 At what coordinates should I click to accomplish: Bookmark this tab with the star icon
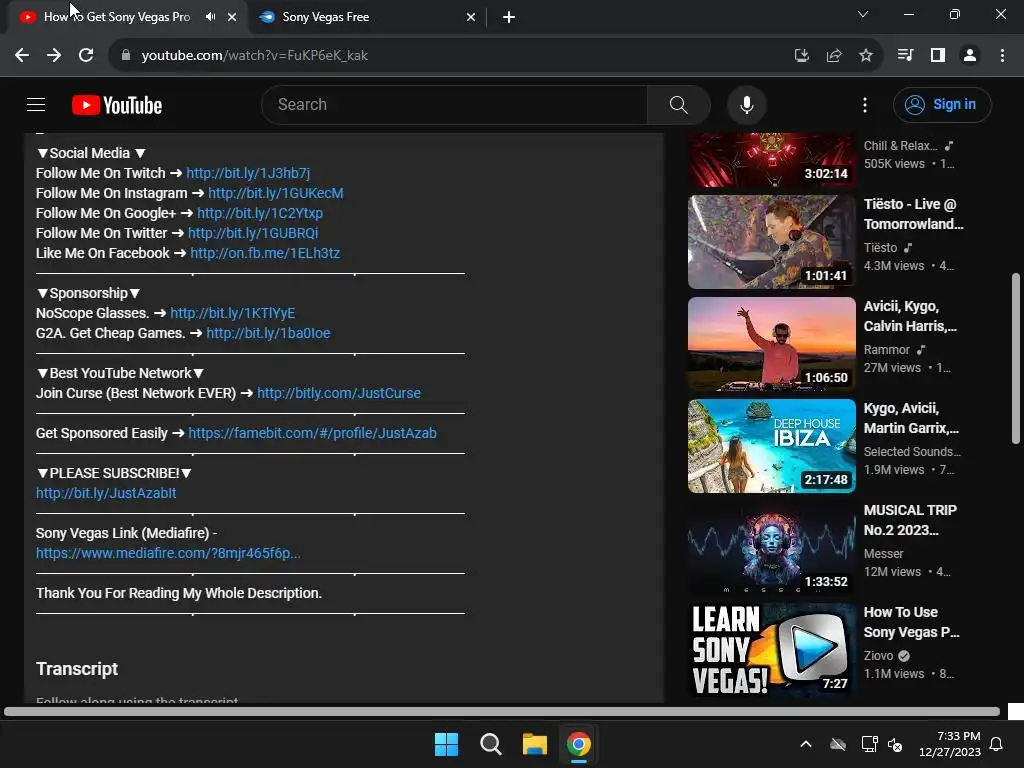(x=866, y=56)
